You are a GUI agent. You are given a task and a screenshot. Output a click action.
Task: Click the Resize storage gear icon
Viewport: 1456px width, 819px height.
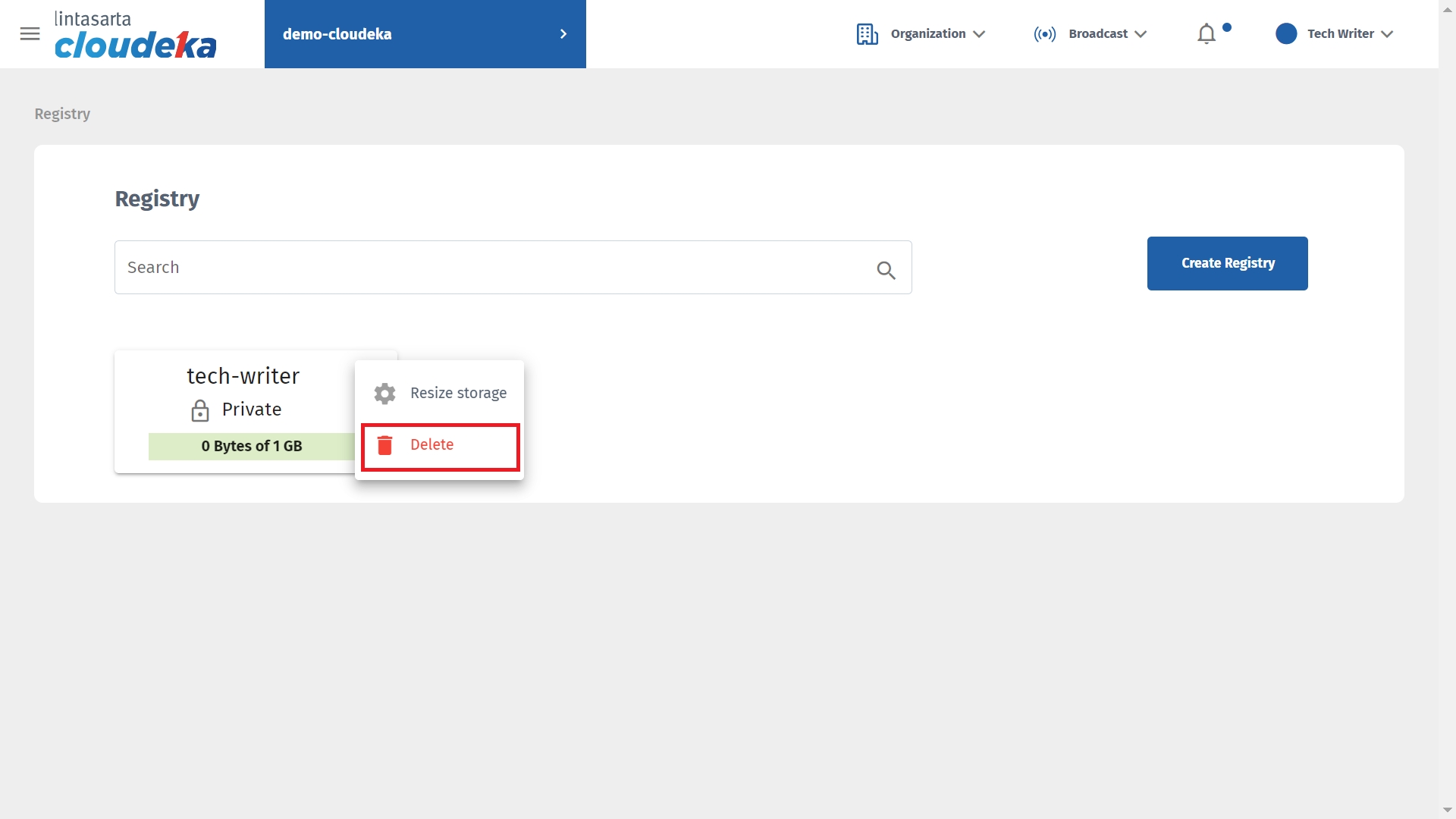pos(385,394)
